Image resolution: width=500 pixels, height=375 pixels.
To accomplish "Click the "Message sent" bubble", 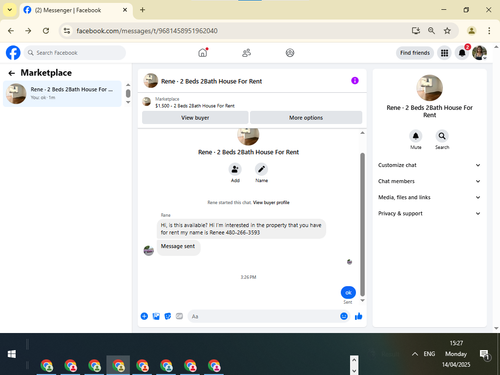I will 178,247.
